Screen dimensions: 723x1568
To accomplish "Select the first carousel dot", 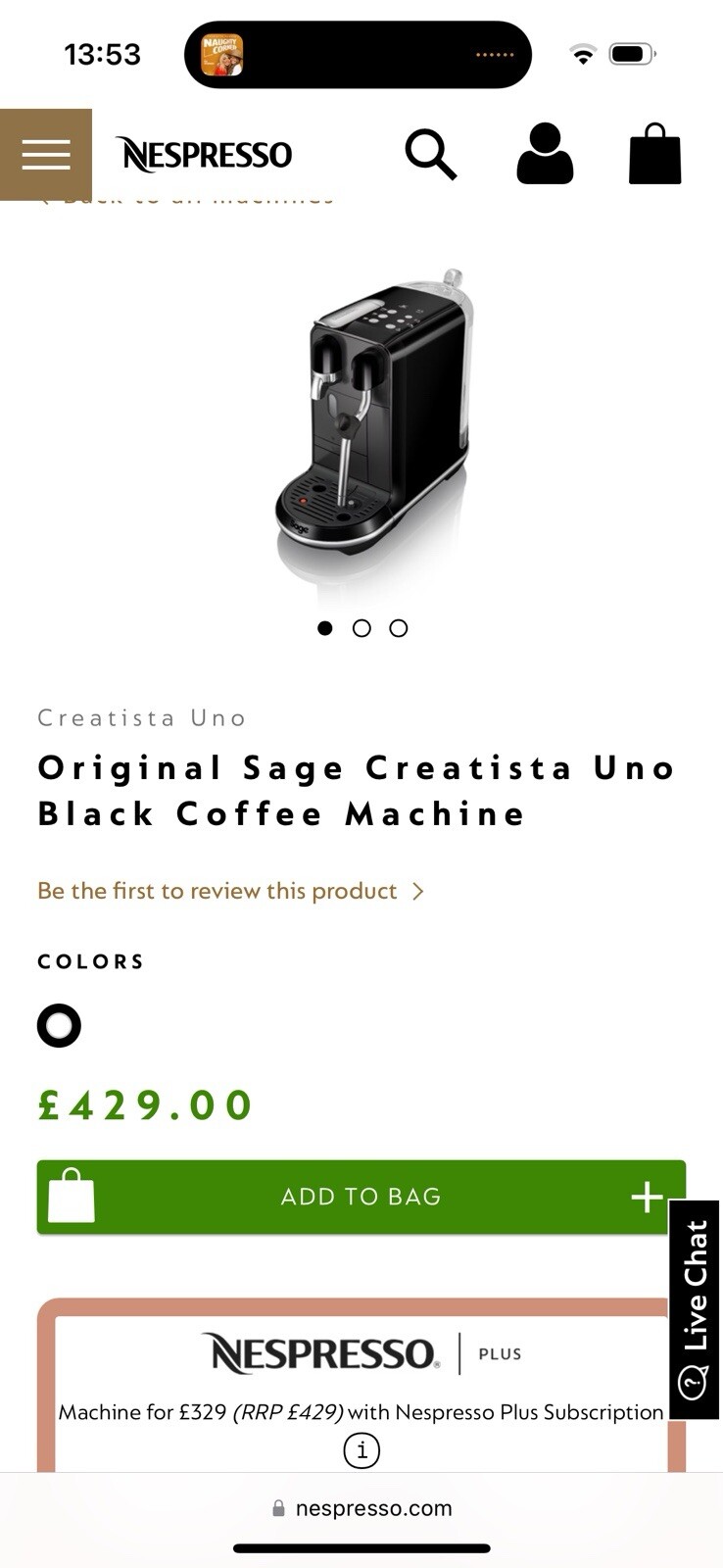I will coord(325,628).
